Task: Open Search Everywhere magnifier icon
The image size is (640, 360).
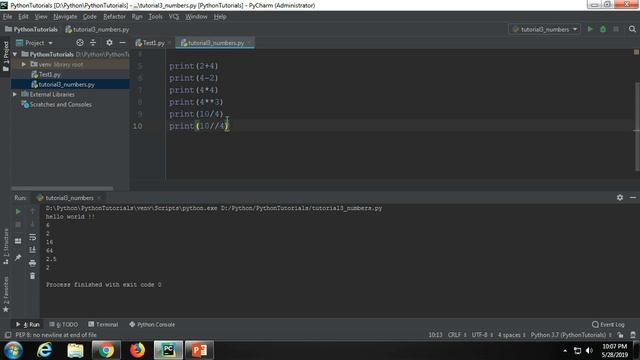Action: (632, 29)
